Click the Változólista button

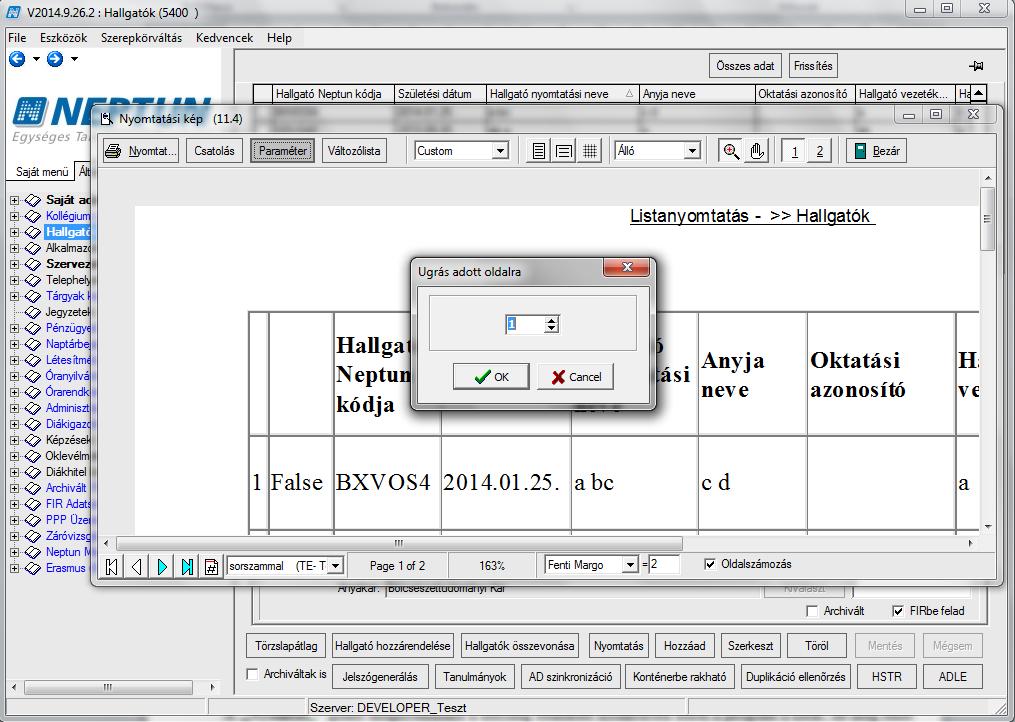pyautogui.click(x=354, y=151)
